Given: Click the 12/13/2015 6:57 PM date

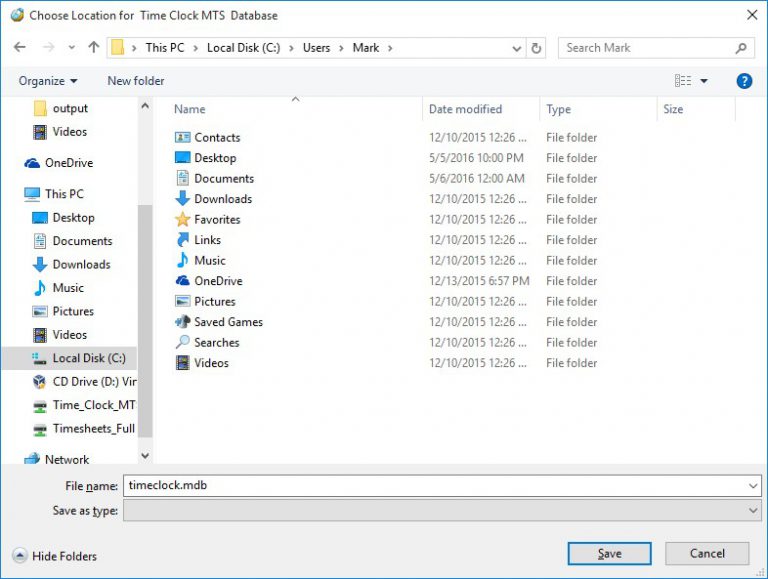Looking at the screenshot, I should click(479, 281).
